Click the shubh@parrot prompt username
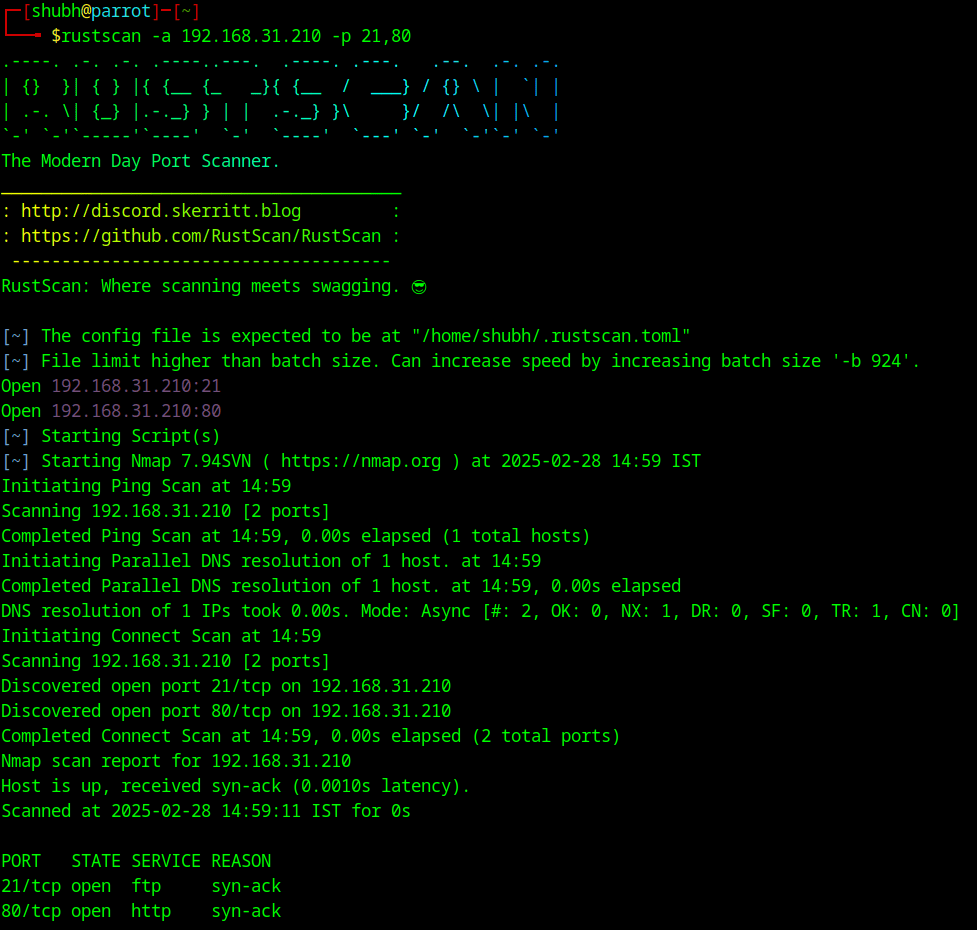977x930 pixels. (91, 11)
